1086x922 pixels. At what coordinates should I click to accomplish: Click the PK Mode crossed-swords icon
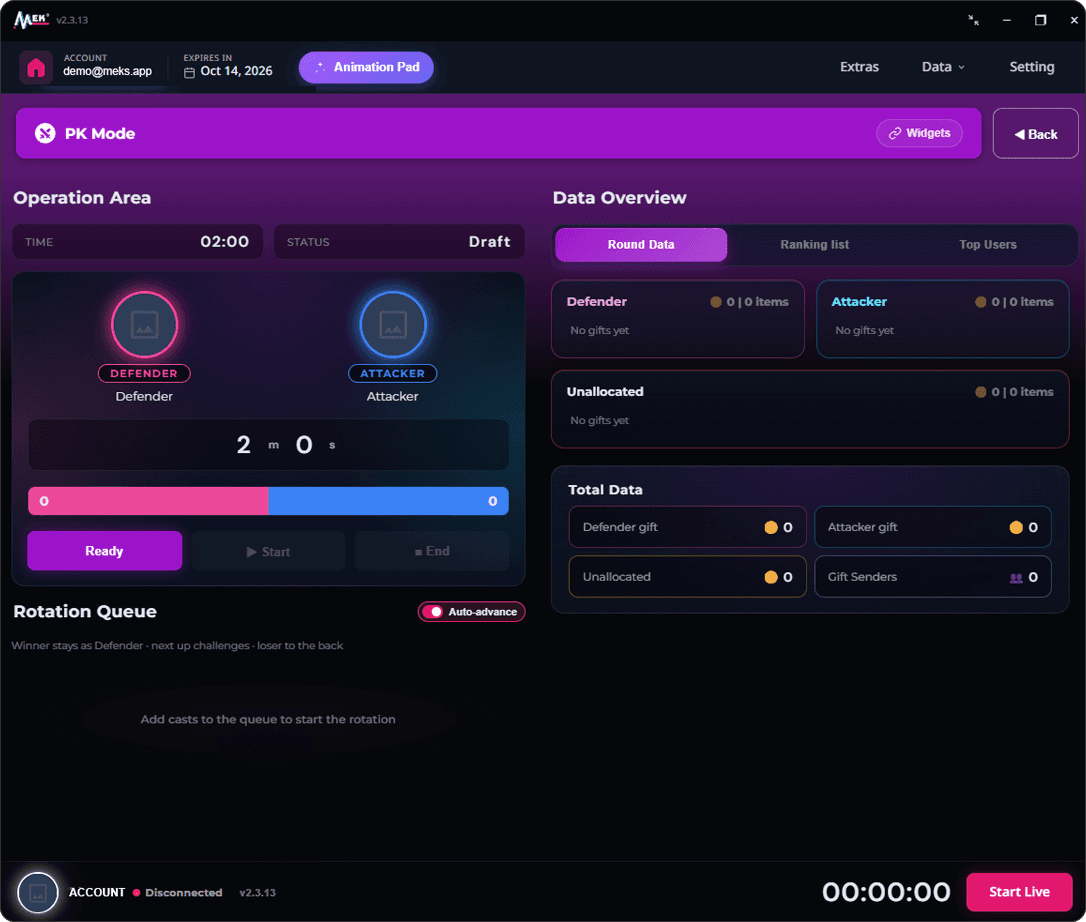tap(45, 133)
